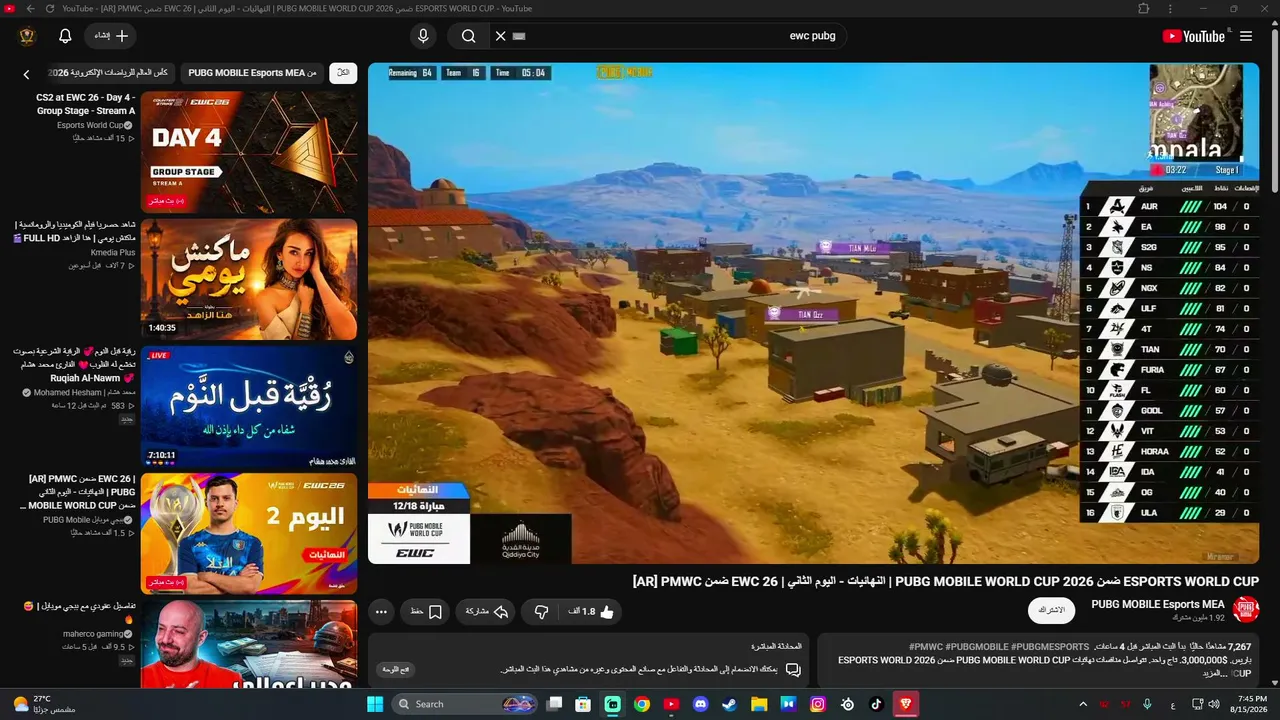Open Steam from the taskbar

click(730, 704)
